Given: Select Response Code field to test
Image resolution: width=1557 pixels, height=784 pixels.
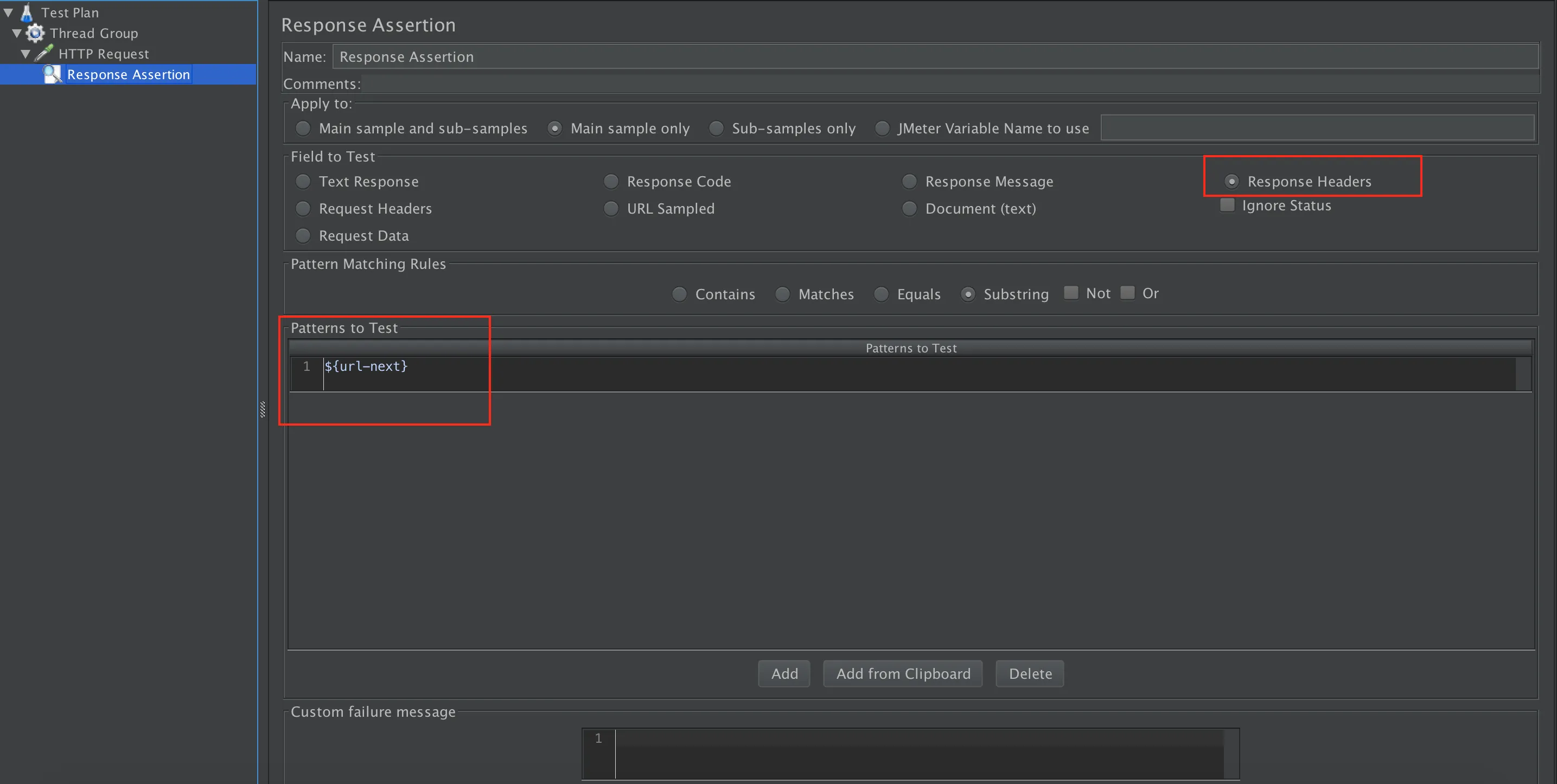Looking at the screenshot, I should [x=611, y=181].
